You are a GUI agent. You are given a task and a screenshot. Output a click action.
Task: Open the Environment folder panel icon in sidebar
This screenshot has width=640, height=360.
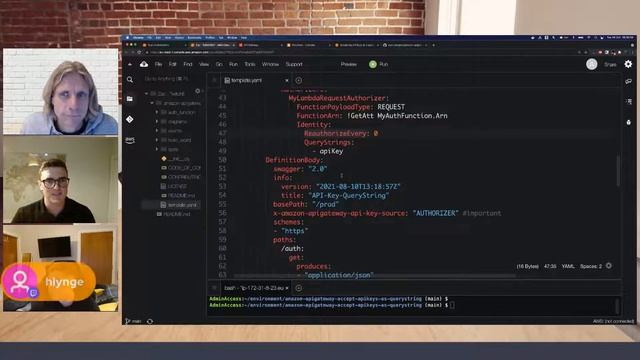click(130, 99)
